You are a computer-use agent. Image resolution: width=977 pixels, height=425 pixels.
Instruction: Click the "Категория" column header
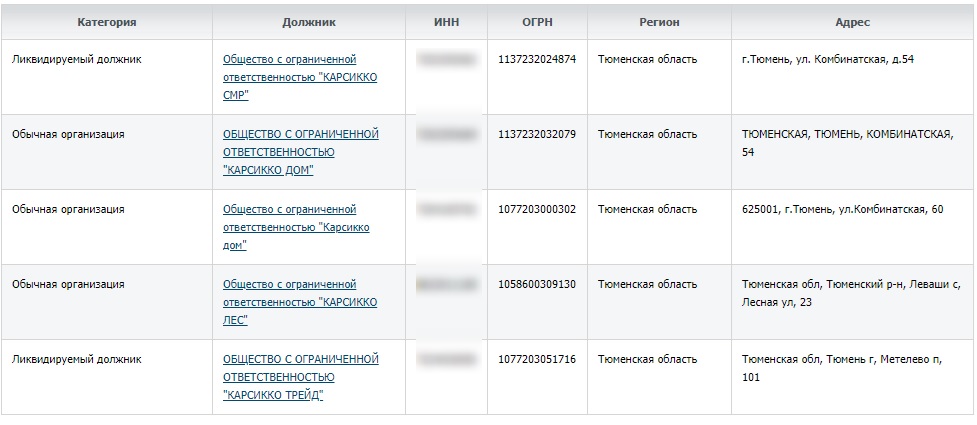click(x=107, y=22)
